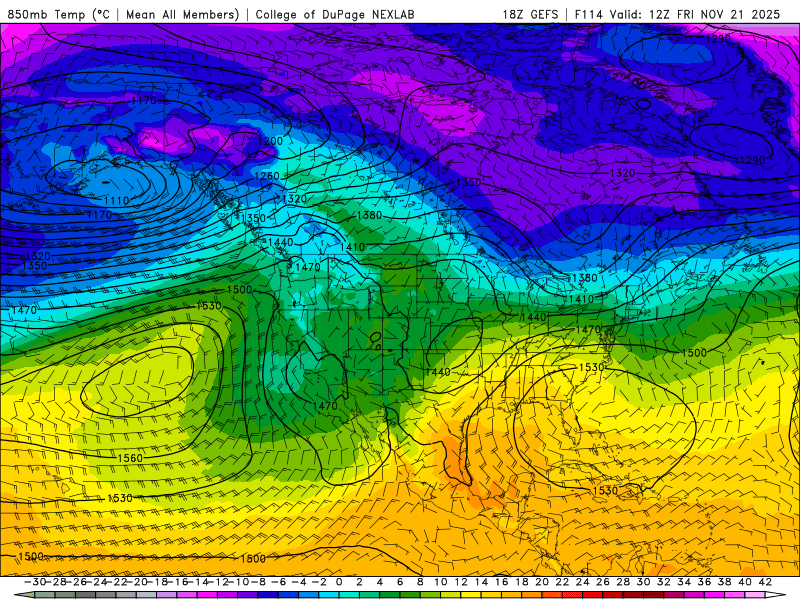This screenshot has height=600, width=800.
Task: Click the 0 value on the color scale
Action: click(339, 582)
